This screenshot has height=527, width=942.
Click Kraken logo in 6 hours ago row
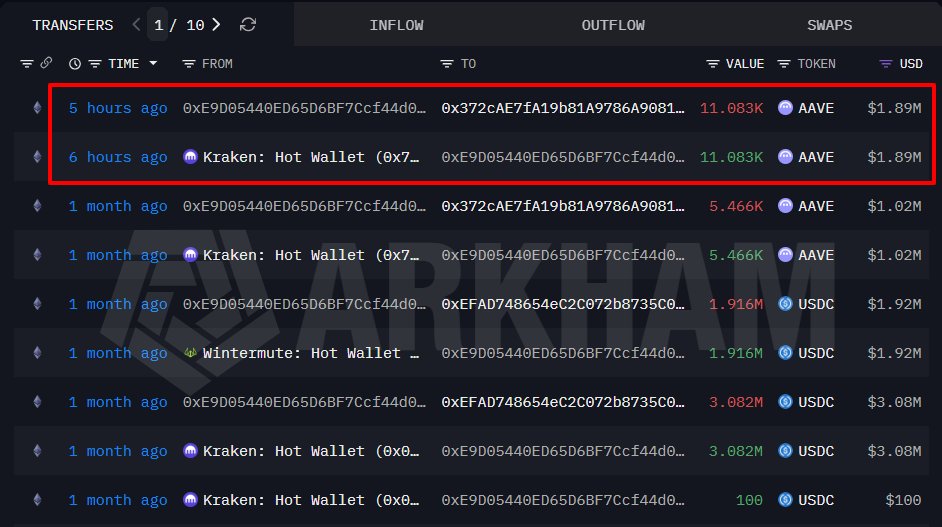[x=190, y=157]
